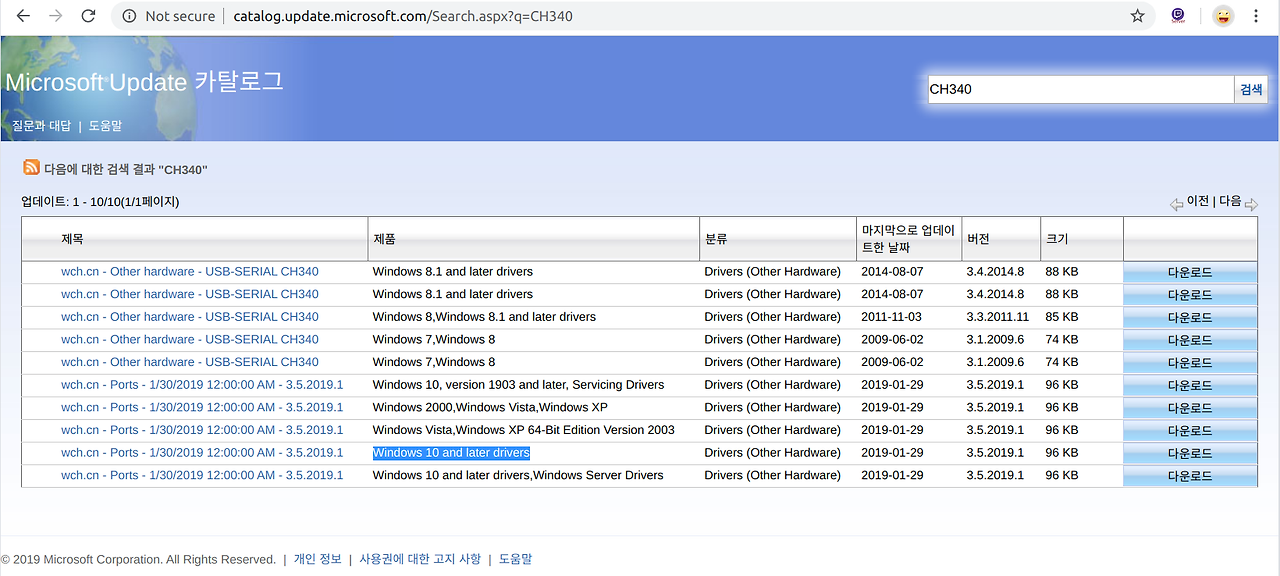Open the profile avatar icon in the toolbar
Screen dimensions: 1280x576
(1223, 16)
